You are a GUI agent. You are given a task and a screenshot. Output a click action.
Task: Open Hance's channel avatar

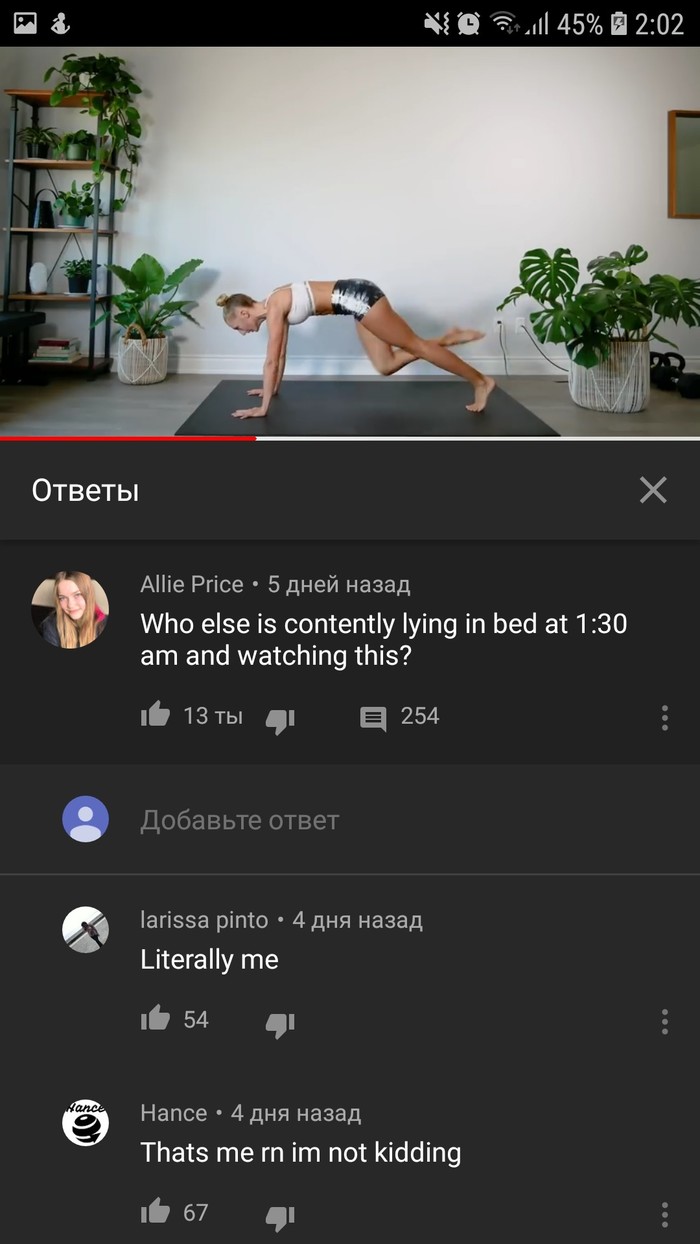click(85, 1123)
